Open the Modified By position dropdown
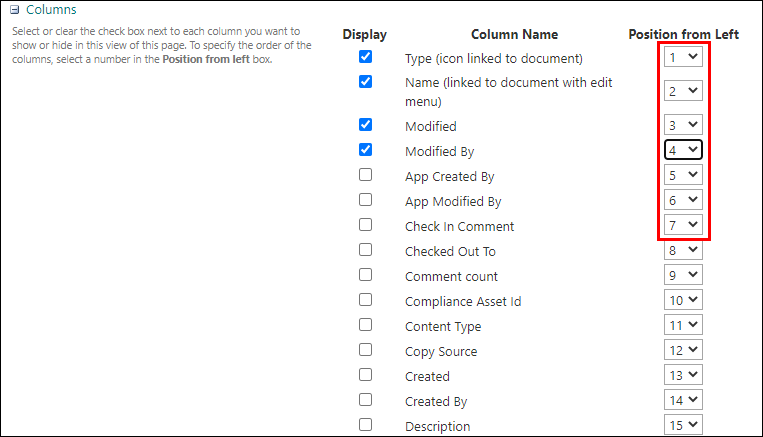The width and height of the screenshot is (763, 437). (684, 150)
